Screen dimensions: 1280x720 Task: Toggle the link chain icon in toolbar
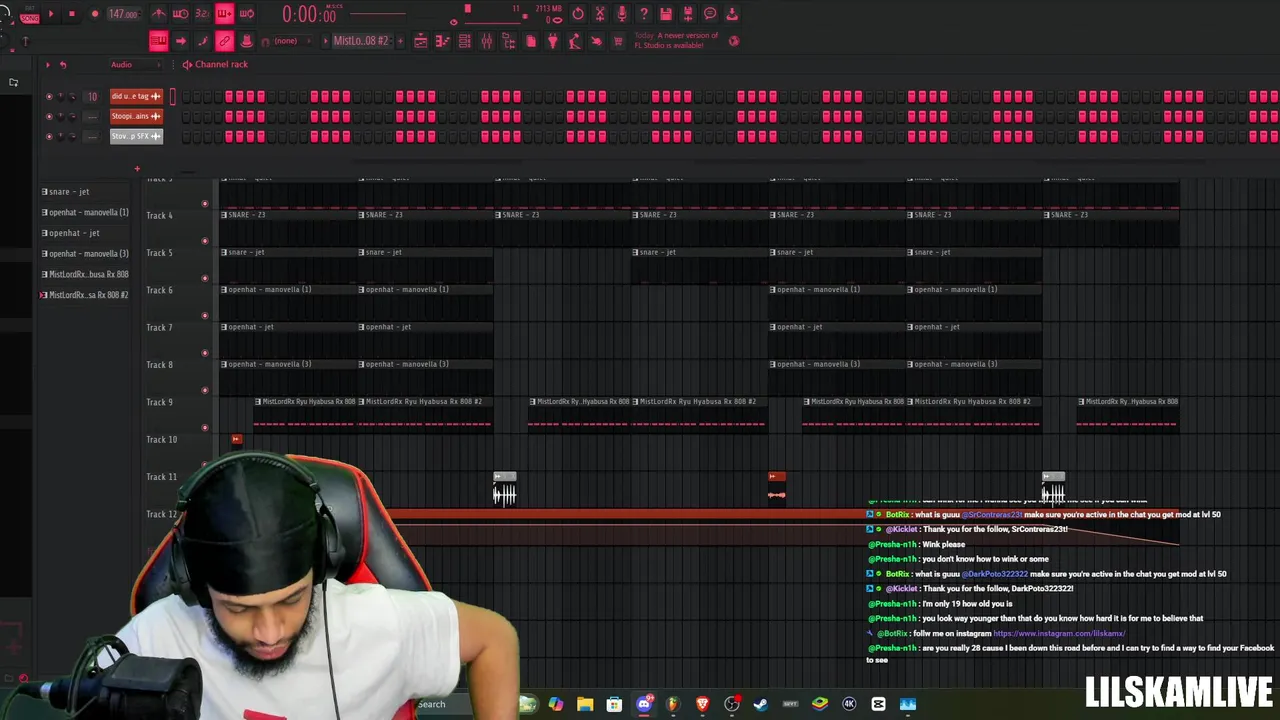(225, 41)
